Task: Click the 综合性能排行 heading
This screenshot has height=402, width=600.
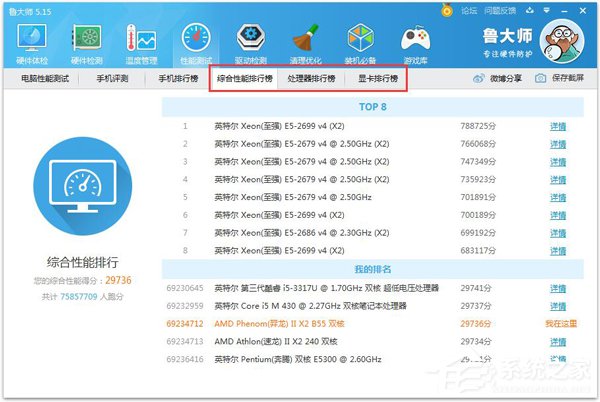Action: point(83,262)
